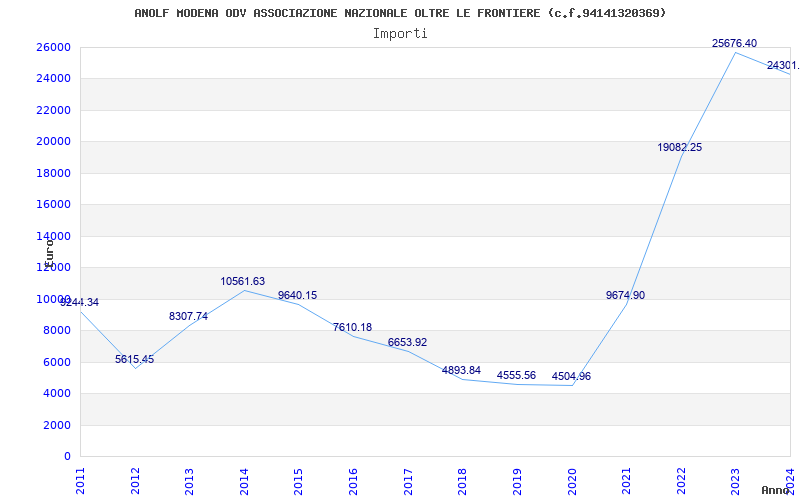800x500 pixels.
Task: Click the Anno axis label
Action: 775,490
